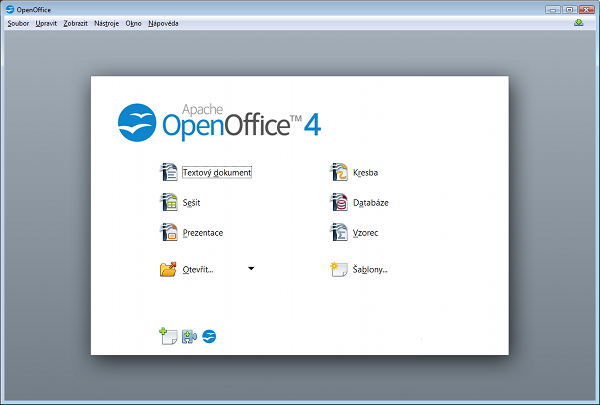Create a new Kresba drawing
The image size is (600, 405).
(x=365, y=173)
